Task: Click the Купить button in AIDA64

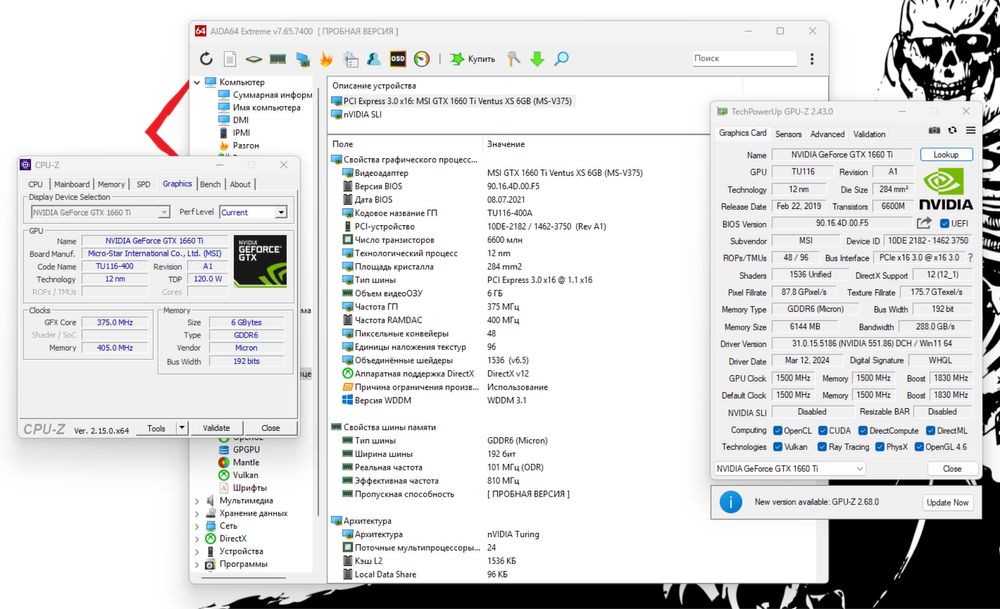Action: (473, 59)
